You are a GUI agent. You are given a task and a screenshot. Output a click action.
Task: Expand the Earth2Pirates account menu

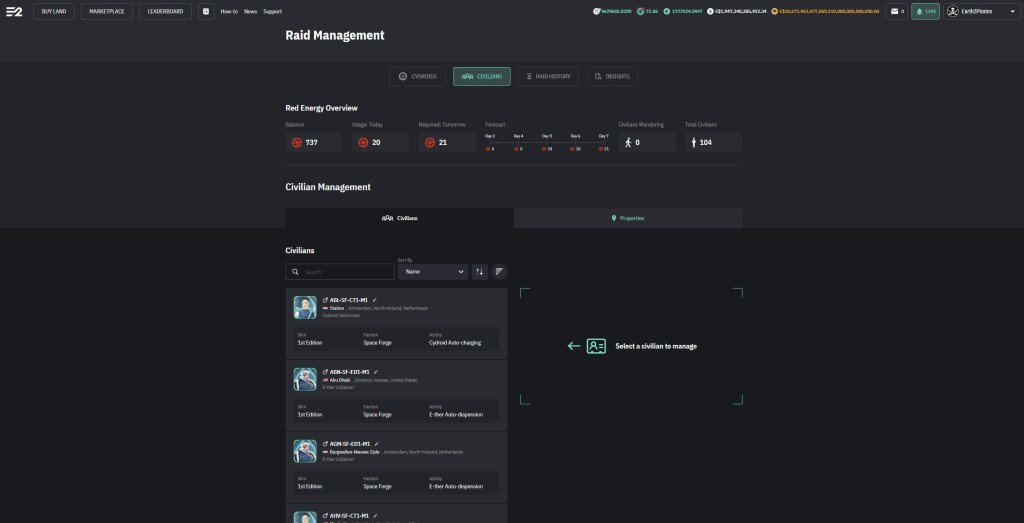[x=981, y=11]
